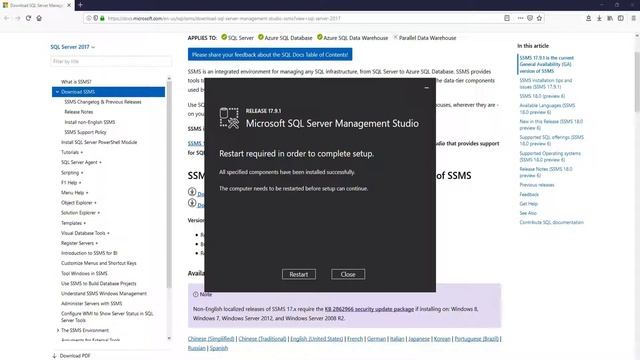The width and height of the screenshot is (640, 360).
Task: Minimize the SSMS installer dialog
Action: [x=427, y=87]
